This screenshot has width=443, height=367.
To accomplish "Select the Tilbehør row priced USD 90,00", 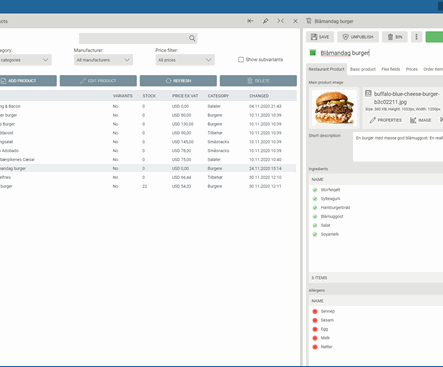I will coord(148,133).
